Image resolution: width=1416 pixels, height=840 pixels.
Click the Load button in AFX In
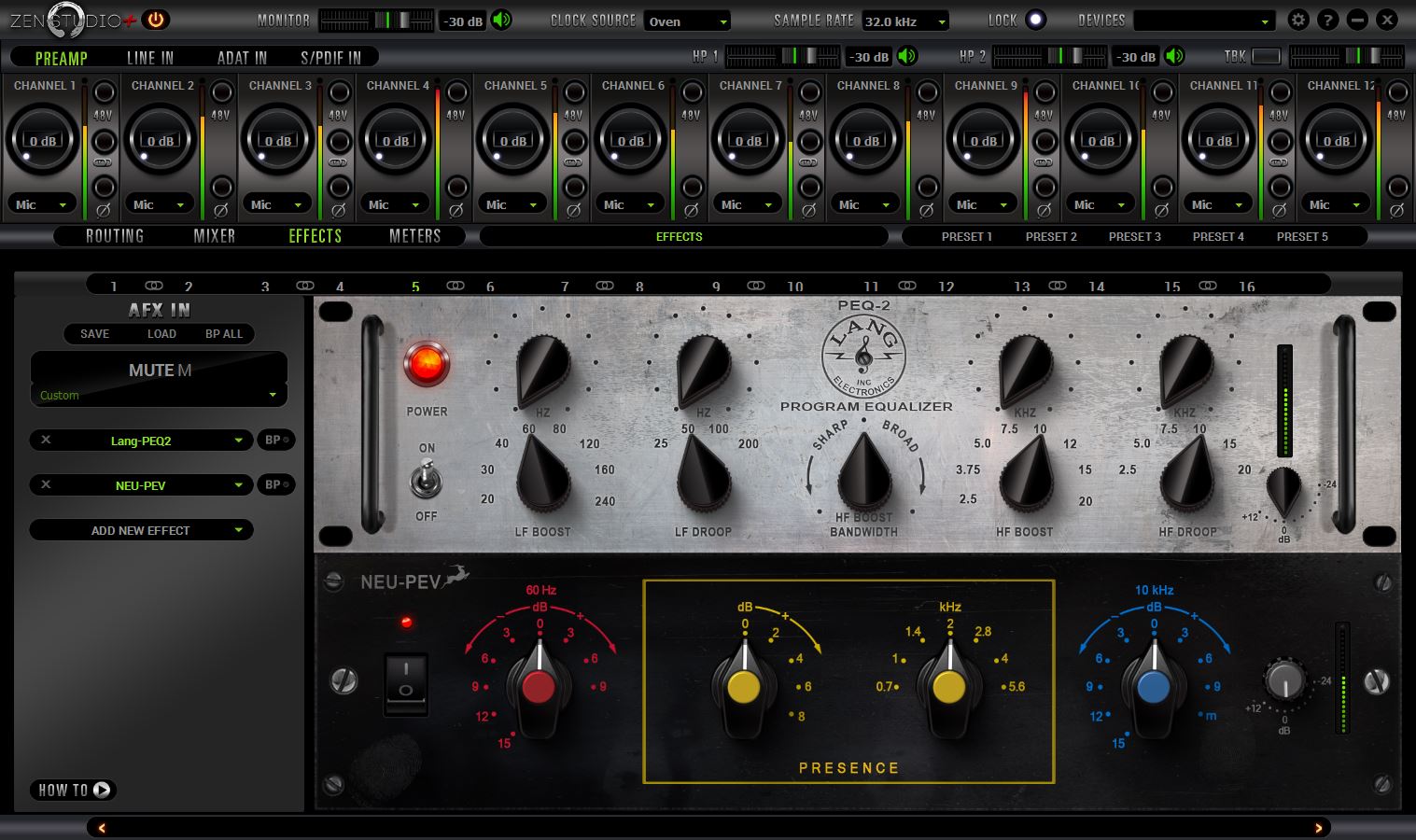coord(161,333)
